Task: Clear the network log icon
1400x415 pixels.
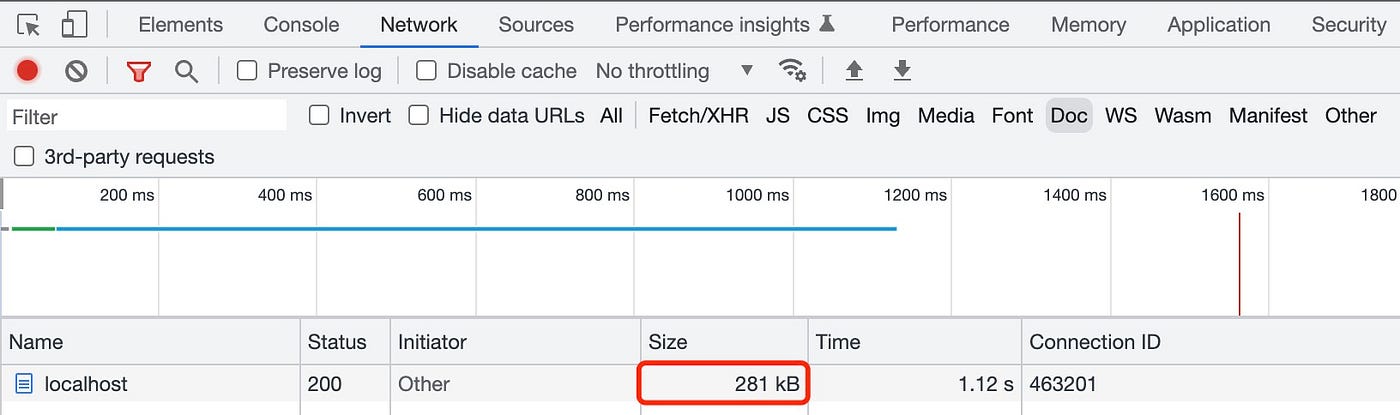Action: pos(77,71)
